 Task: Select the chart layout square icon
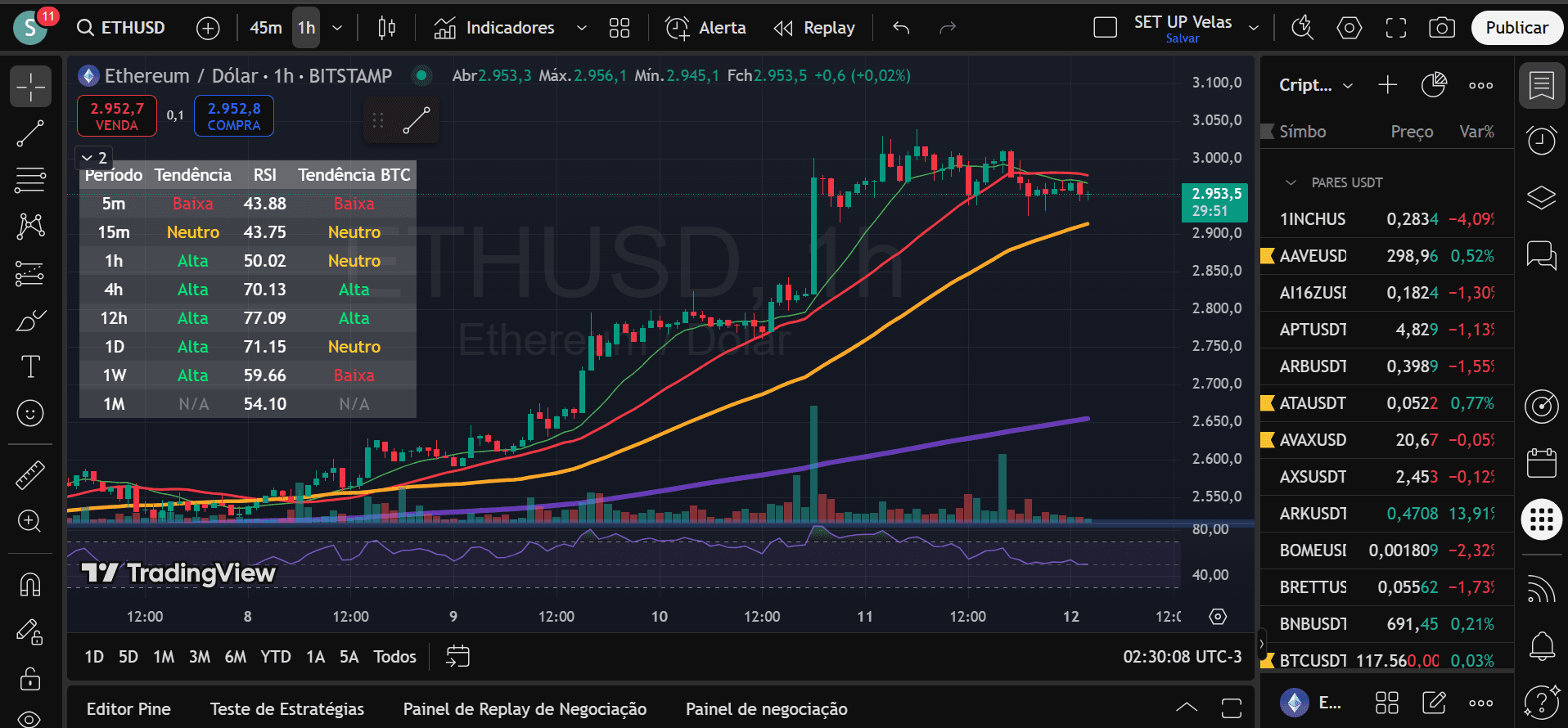pyautogui.click(x=1106, y=28)
